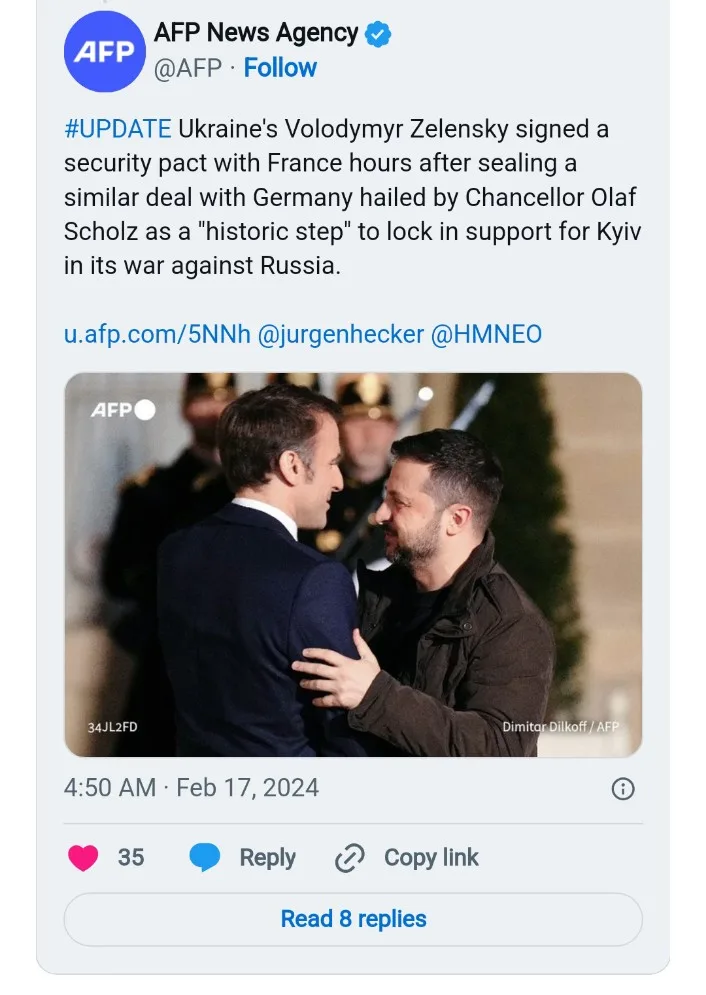Click the 4:50 AM Feb 17, 2024 timestamp
Image resolution: width=706 pixels, height=995 pixels.
click(x=191, y=788)
